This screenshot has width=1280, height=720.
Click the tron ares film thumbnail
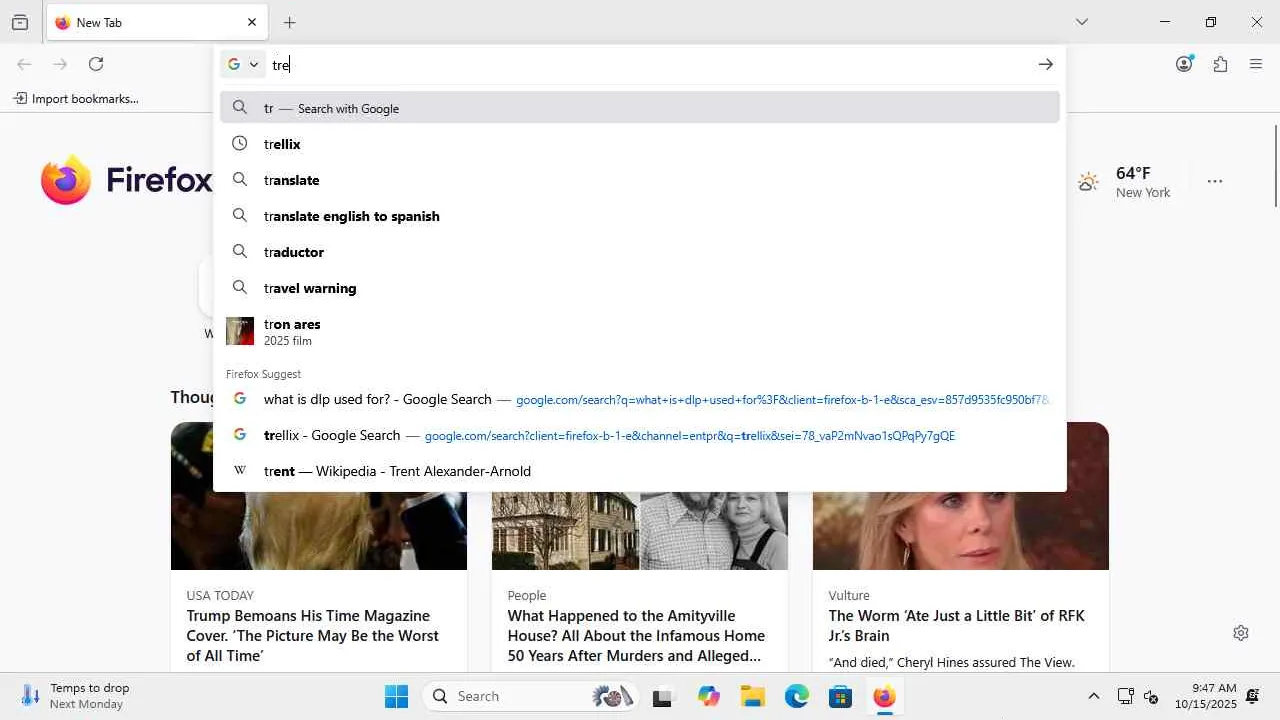pyautogui.click(x=240, y=331)
